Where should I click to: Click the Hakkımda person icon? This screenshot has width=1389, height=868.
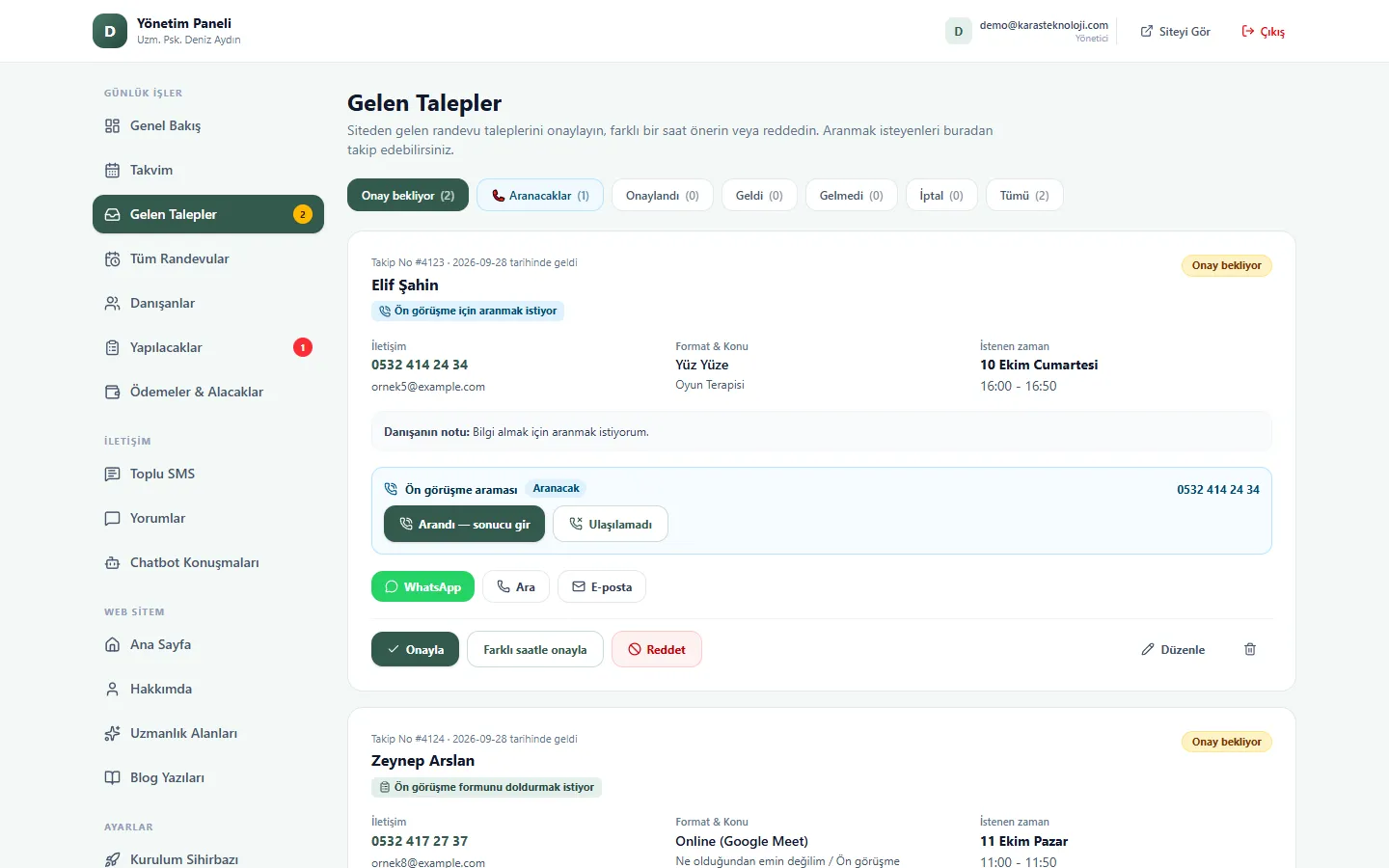click(x=112, y=689)
